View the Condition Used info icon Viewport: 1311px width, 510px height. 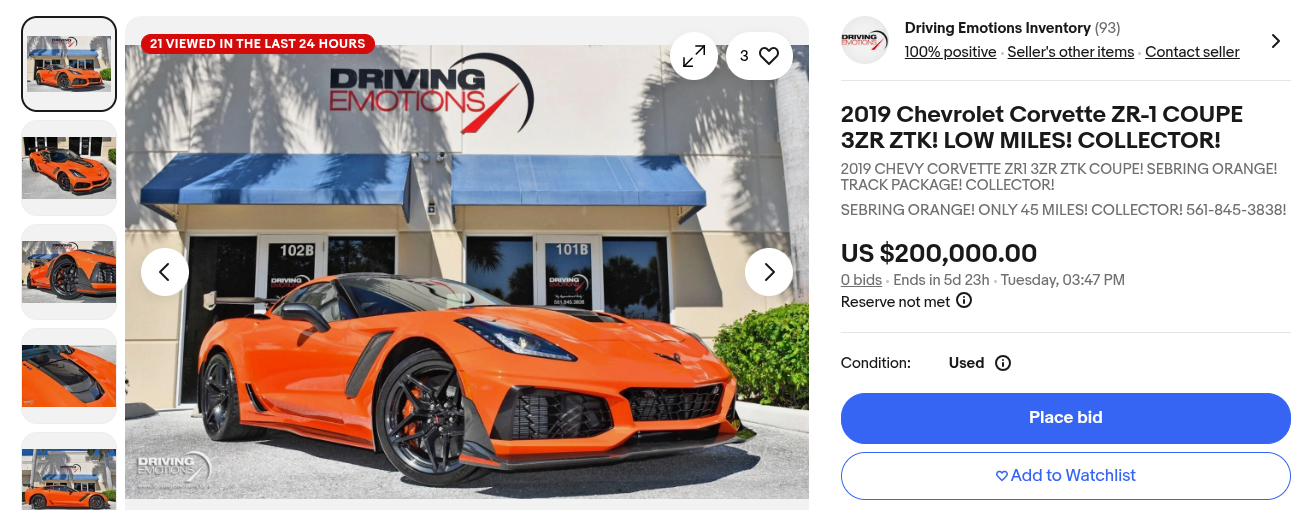point(1003,363)
